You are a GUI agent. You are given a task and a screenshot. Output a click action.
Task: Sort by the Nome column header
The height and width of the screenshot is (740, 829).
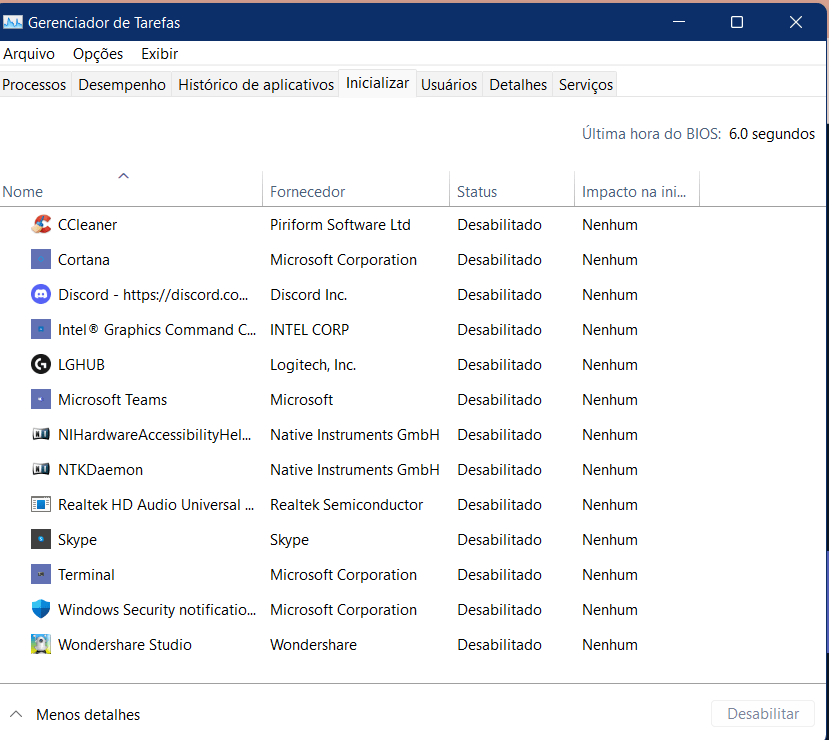(131, 188)
